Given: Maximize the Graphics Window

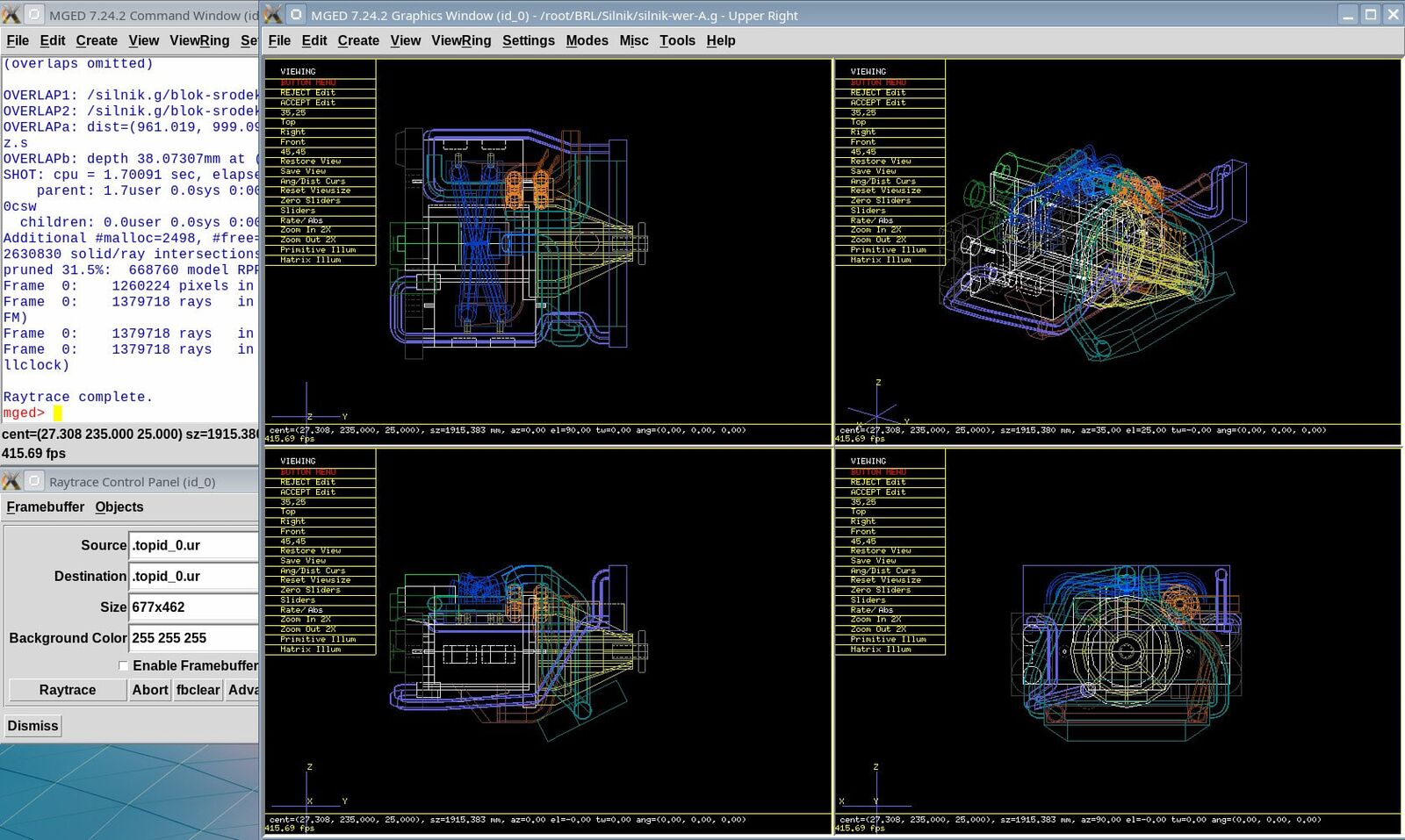Looking at the screenshot, I should pyautogui.click(x=1370, y=15).
